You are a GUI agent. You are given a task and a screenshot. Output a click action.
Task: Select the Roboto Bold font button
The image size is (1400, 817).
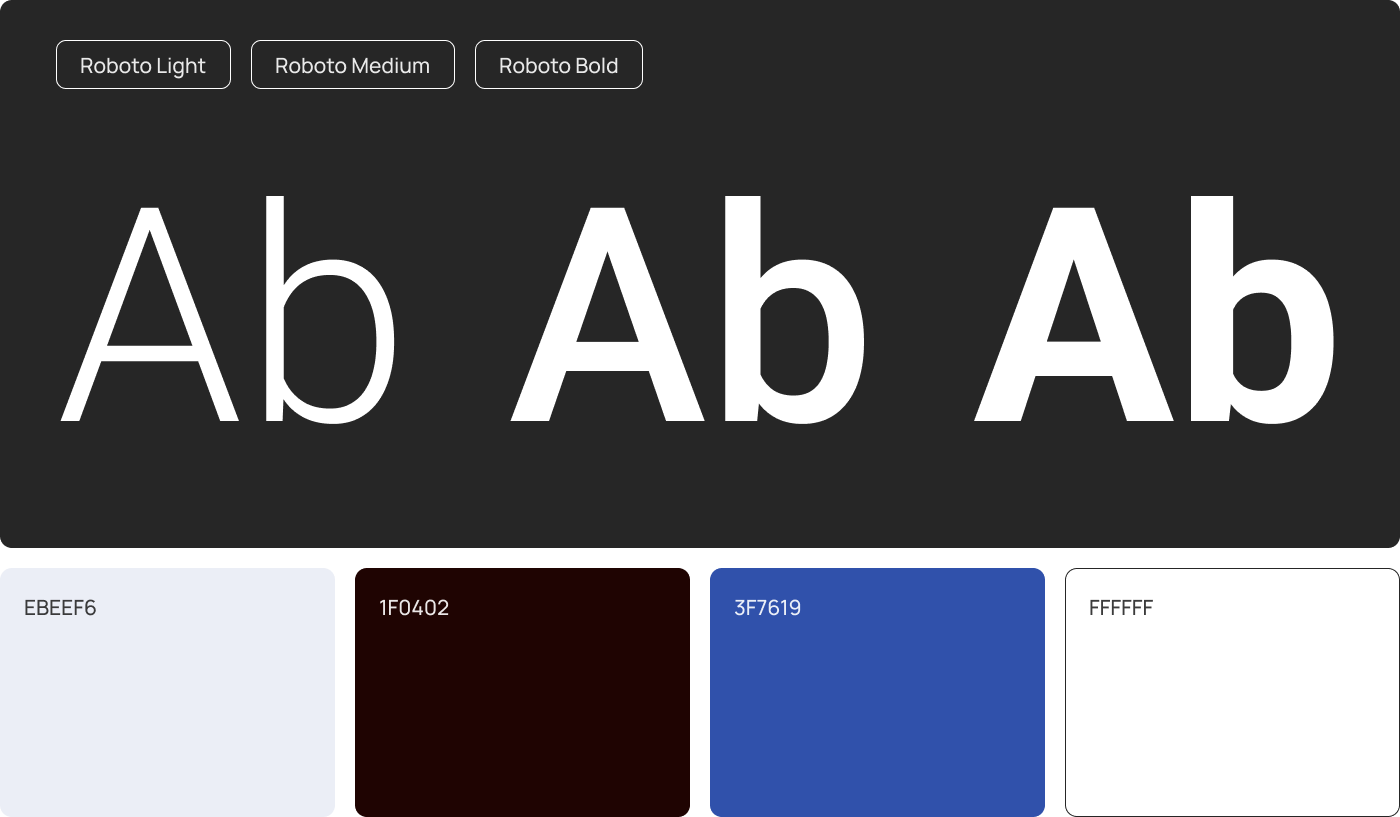[x=559, y=65]
